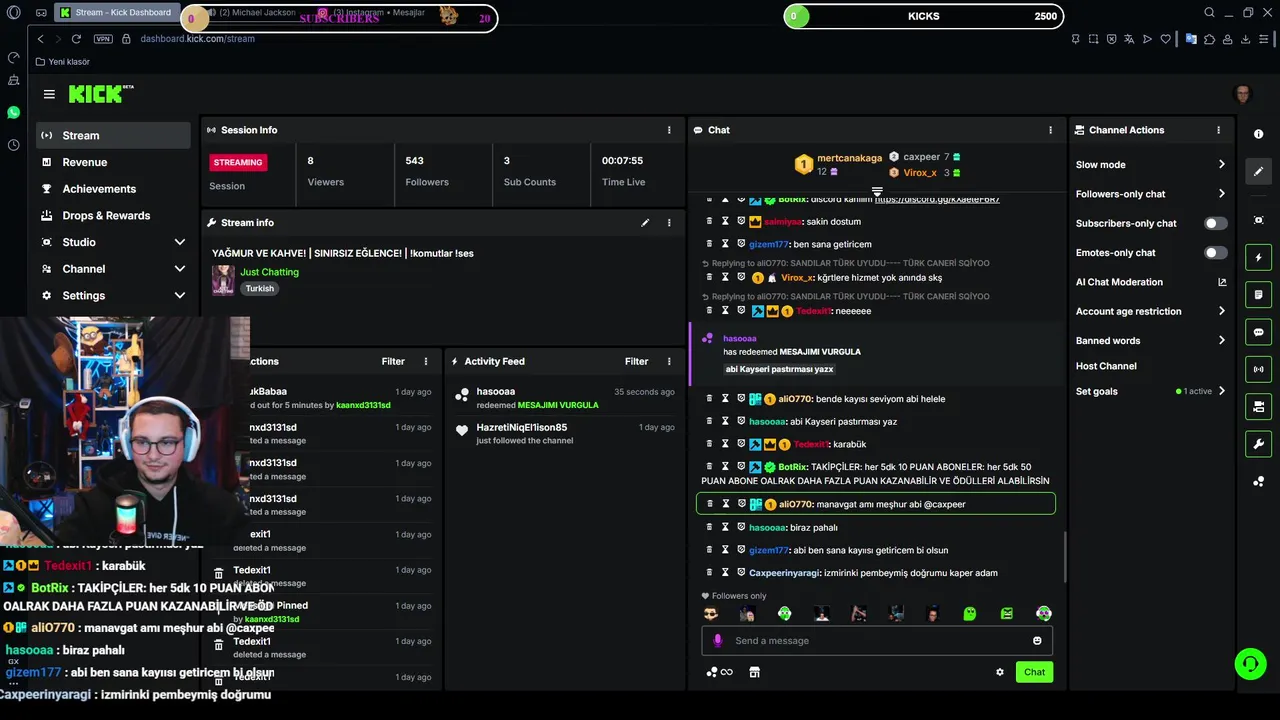
Task: Open Slow mode options arrow
Action: coord(1221,165)
